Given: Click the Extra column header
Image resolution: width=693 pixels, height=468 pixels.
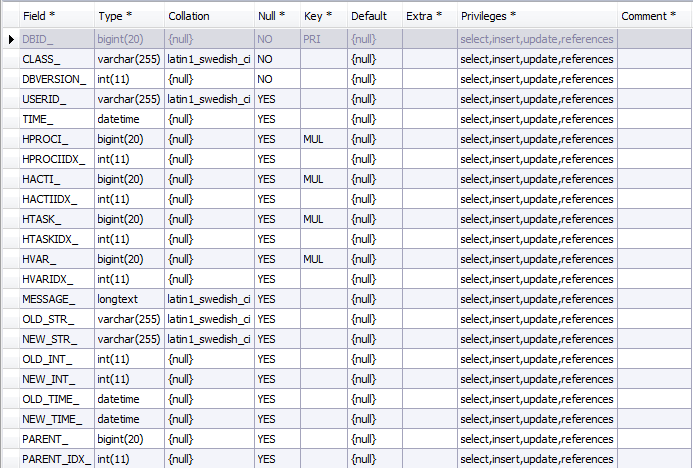Looking at the screenshot, I should [x=430, y=16].
